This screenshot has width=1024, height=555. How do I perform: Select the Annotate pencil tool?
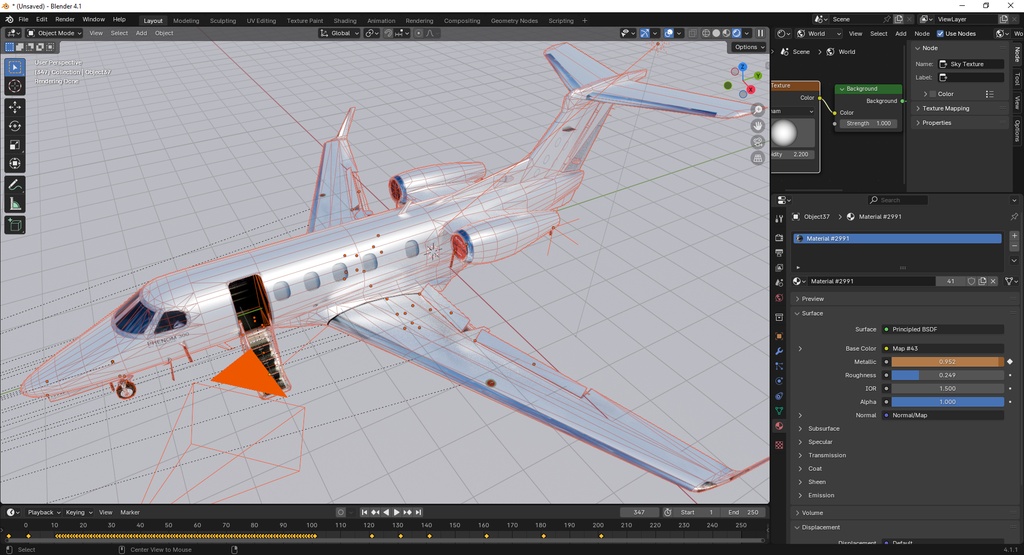tap(15, 185)
